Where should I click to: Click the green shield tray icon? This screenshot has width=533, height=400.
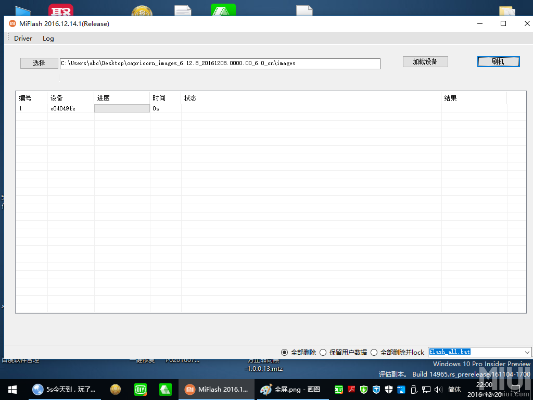(x=364, y=389)
